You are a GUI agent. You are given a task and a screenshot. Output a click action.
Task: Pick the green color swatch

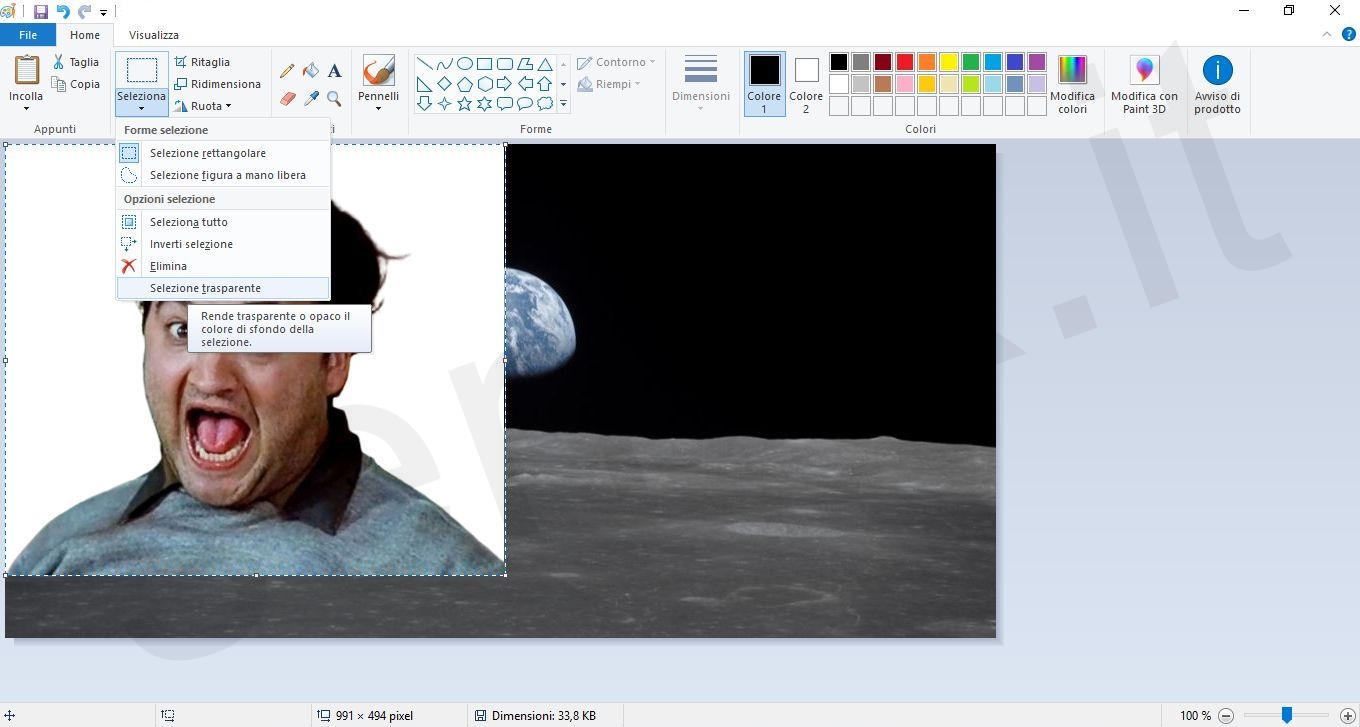coord(970,62)
